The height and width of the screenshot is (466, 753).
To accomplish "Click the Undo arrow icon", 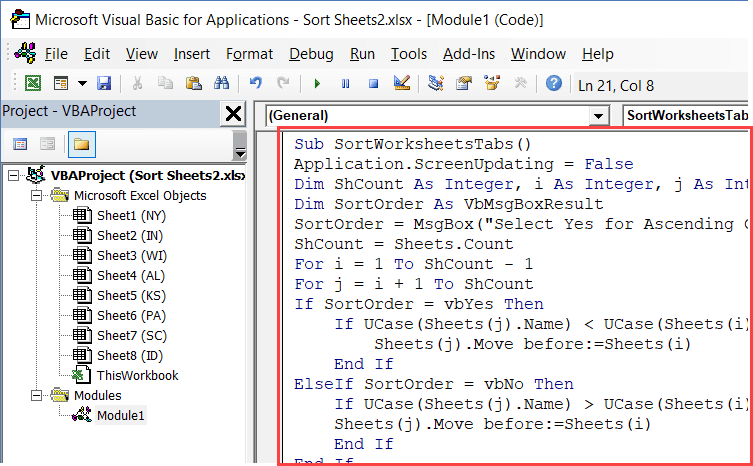I will click(255, 84).
